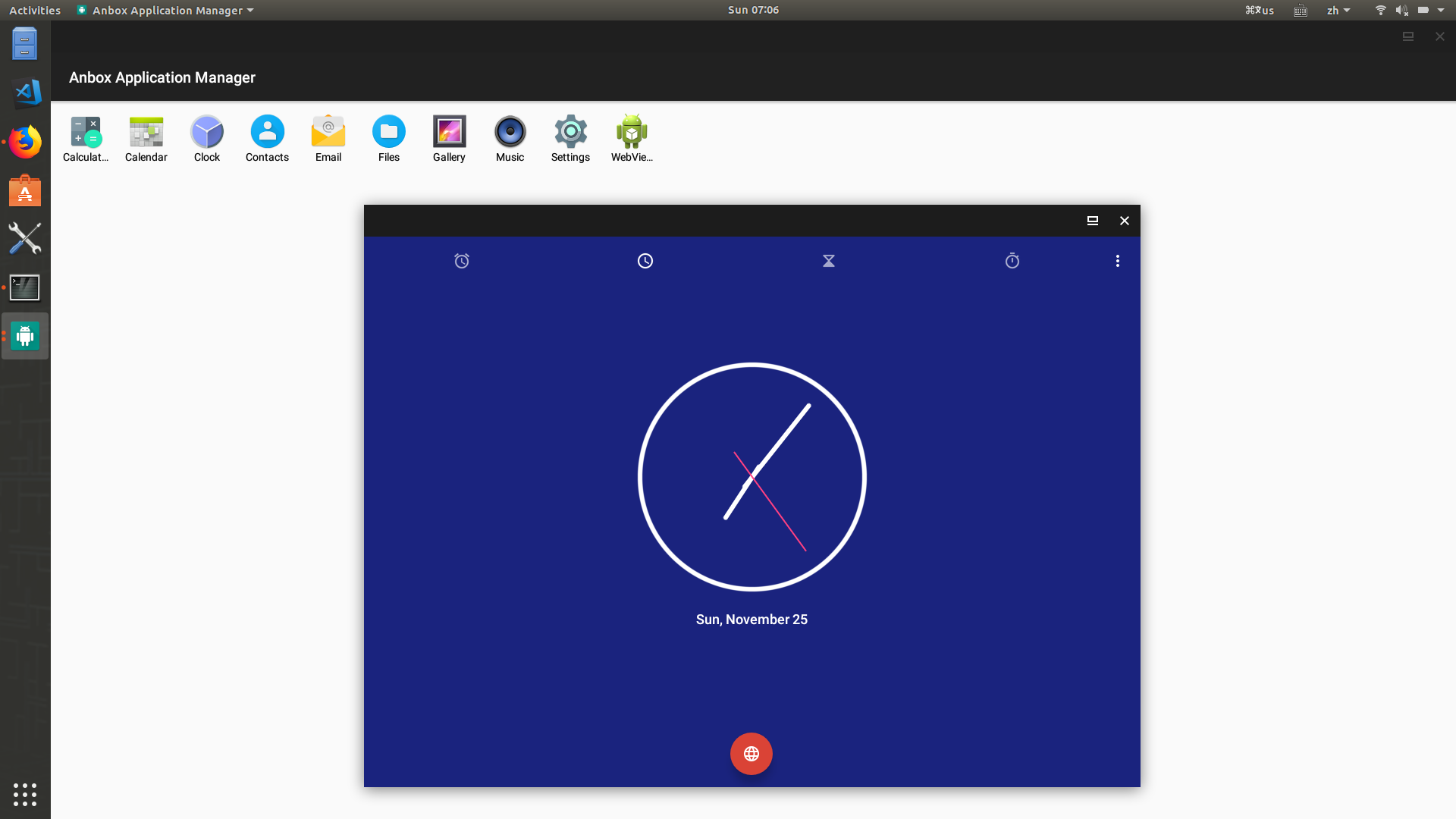Close the Clock app window

pyautogui.click(x=1125, y=221)
